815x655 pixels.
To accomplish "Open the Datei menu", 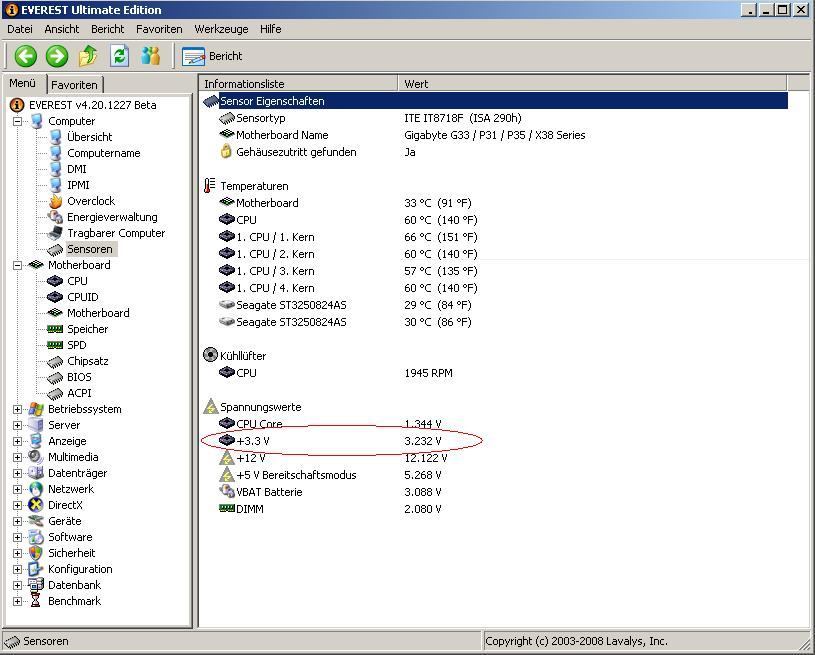I will 20,29.
